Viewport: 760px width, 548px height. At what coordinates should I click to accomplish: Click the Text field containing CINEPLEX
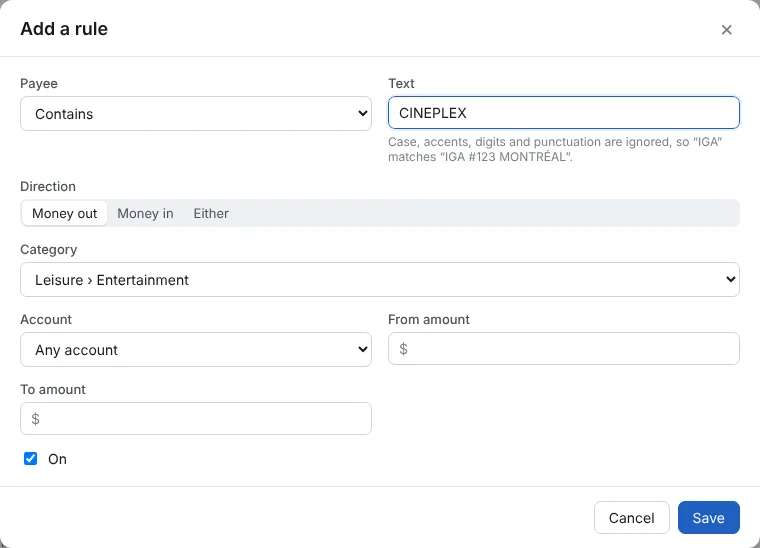[x=564, y=113]
